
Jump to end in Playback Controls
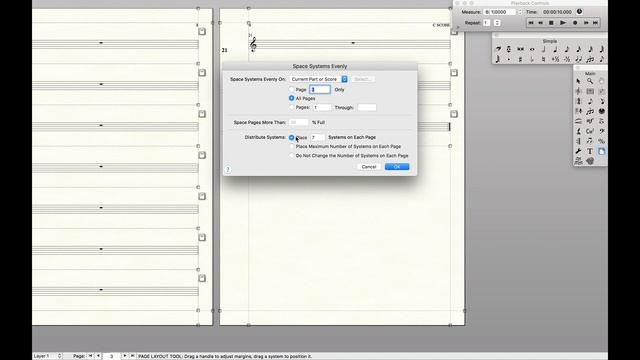[x=595, y=23]
